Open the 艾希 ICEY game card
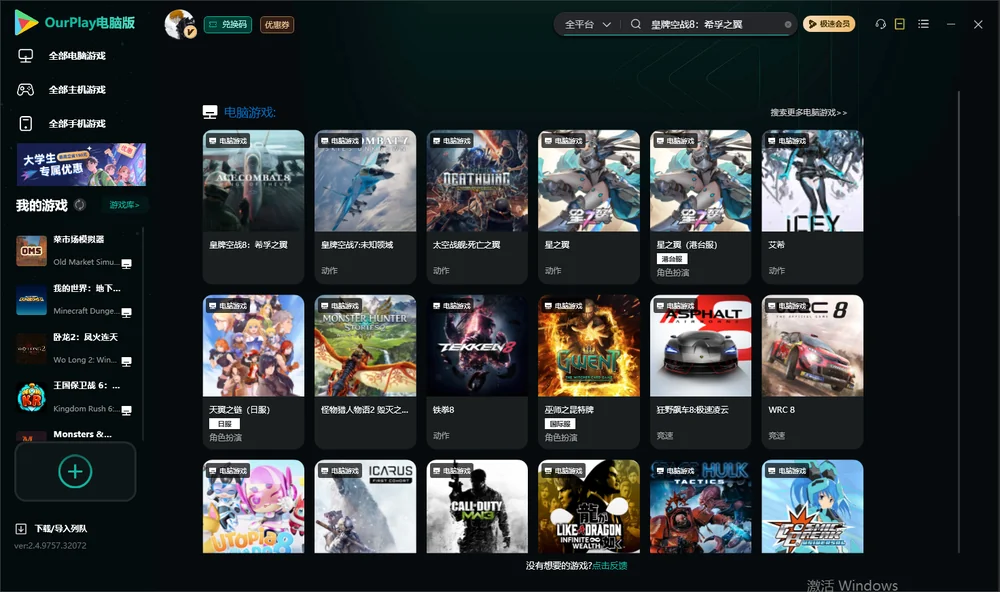The height and width of the screenshot is (592, 1000). [x=812, y=207]
